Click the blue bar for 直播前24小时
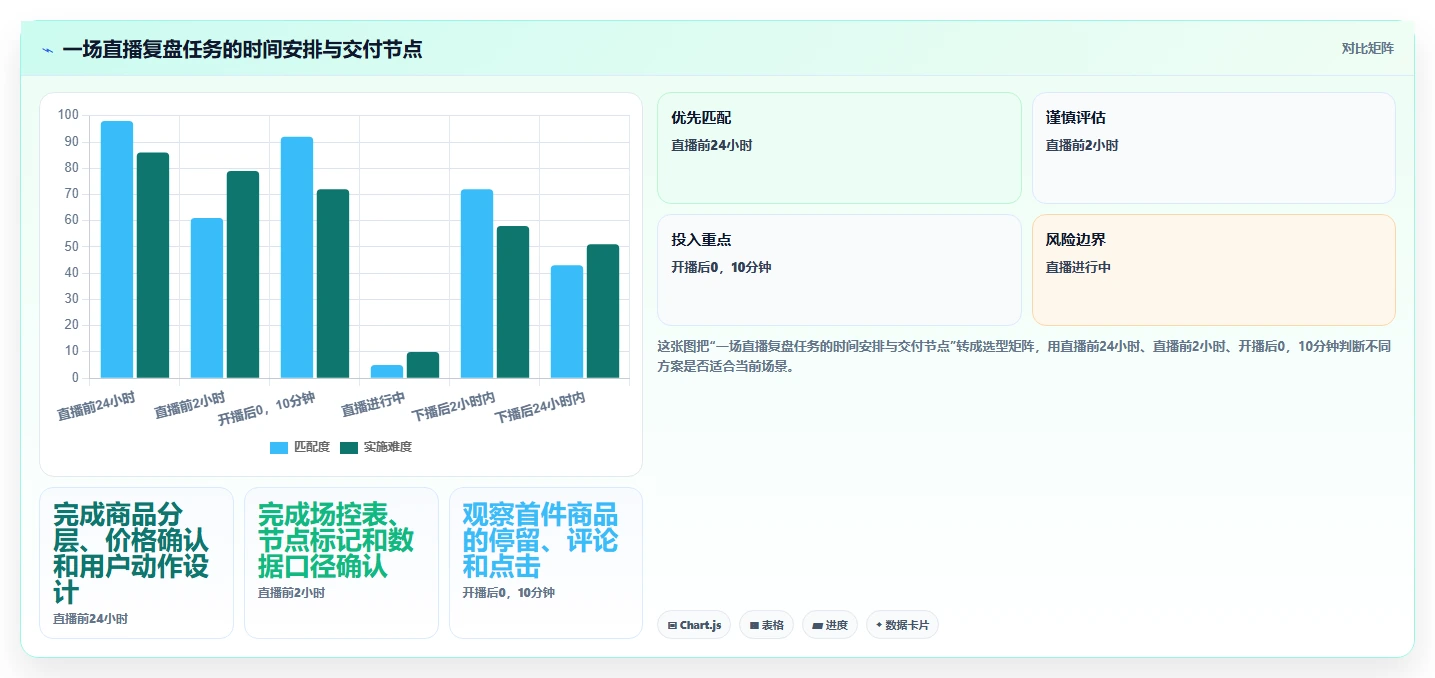1435x678 pixels. click(x=117, y=249)
